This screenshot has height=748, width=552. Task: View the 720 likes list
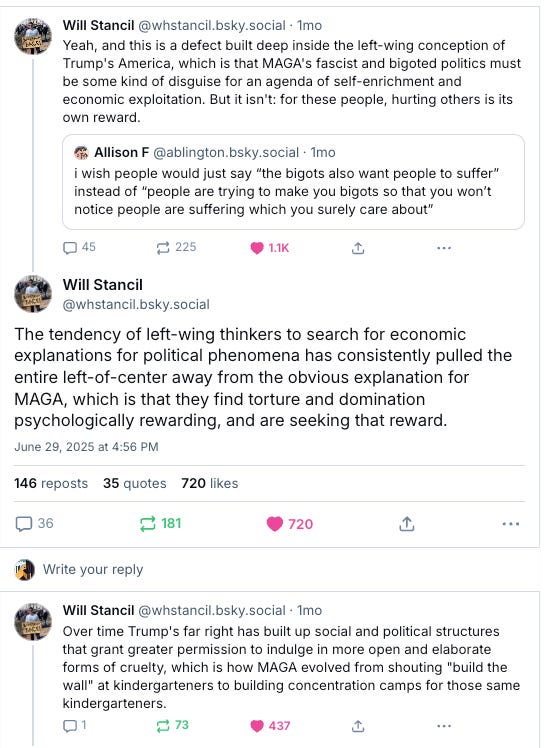click(x=209, y=483)
